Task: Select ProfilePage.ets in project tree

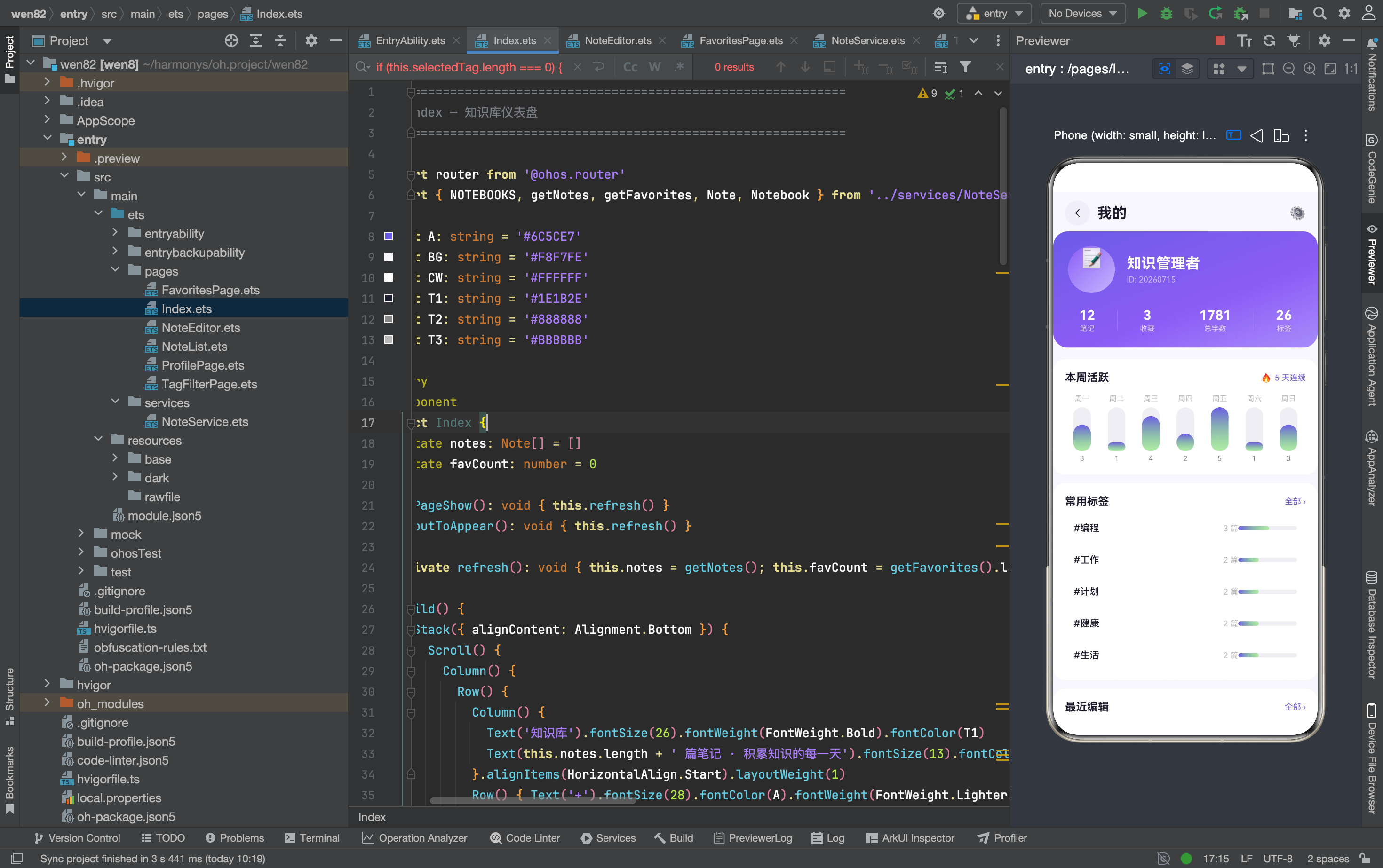Action: [203, 365]
